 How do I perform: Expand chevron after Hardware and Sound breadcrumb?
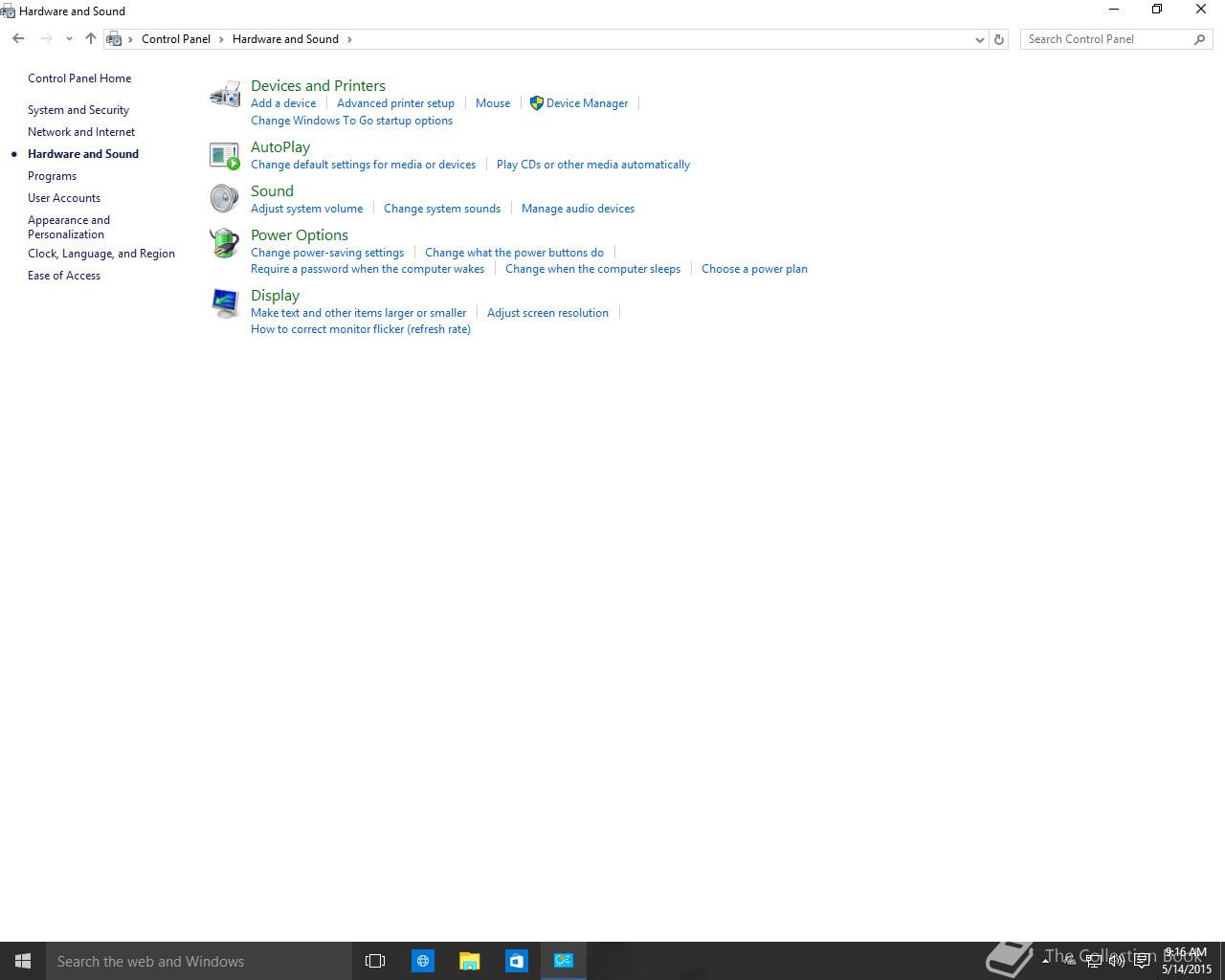click(x=349, y=39)
